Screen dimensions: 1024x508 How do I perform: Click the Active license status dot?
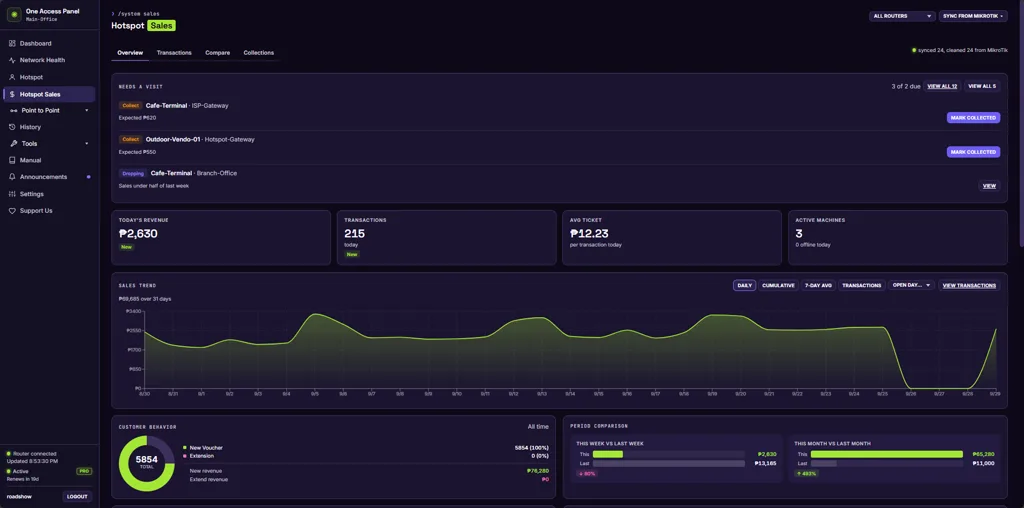click(8, 471)
